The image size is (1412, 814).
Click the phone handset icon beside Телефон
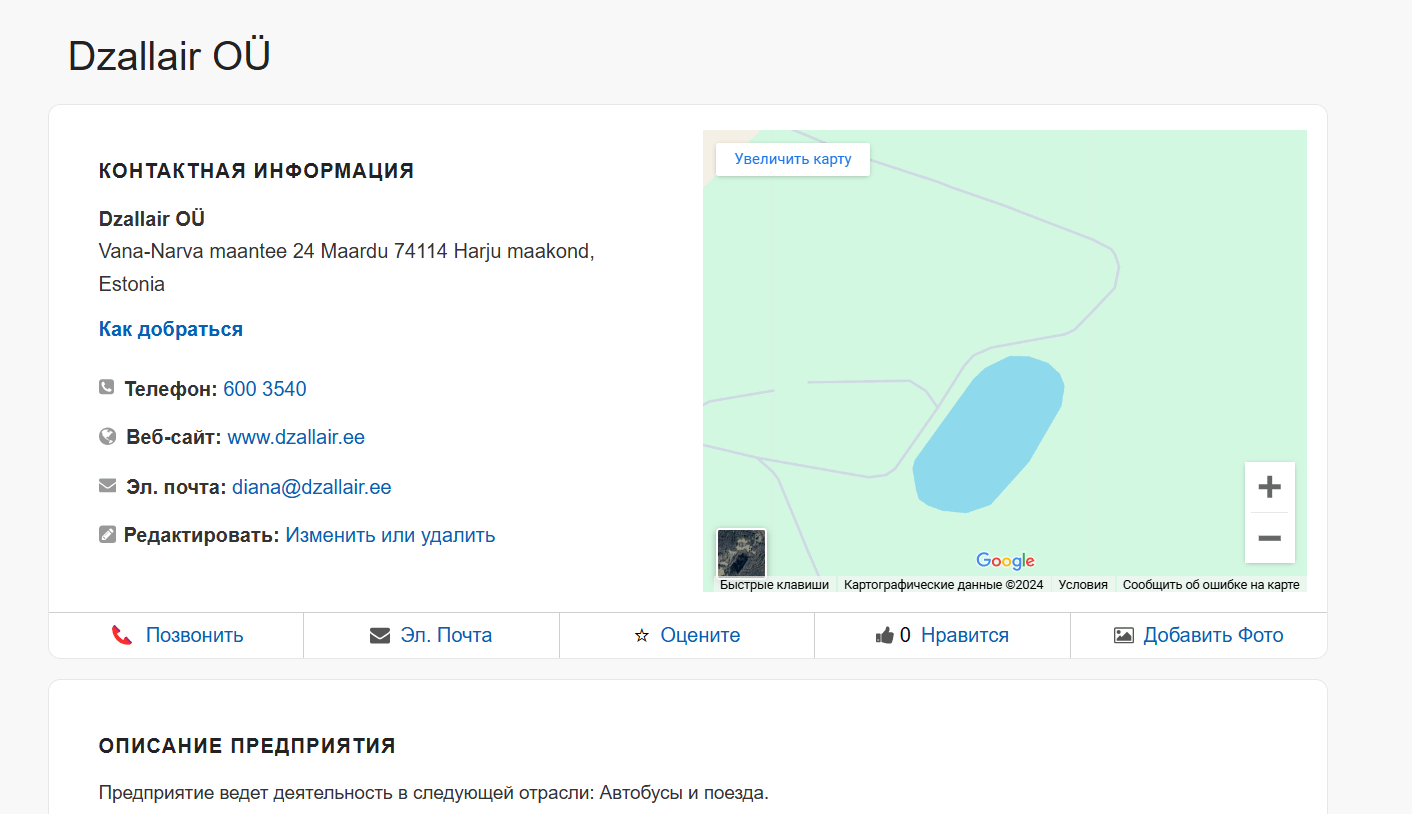(x=107, y=387)
